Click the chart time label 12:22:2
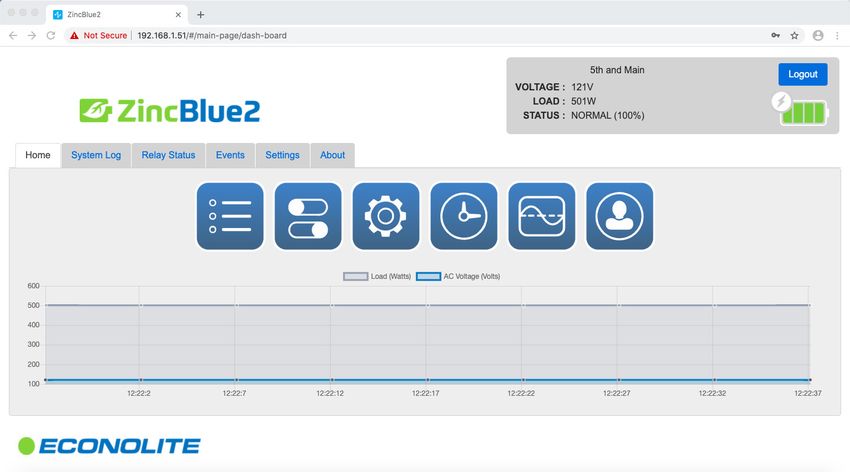The width and height of the screenshot is (850, 472). tap(139, 393)
